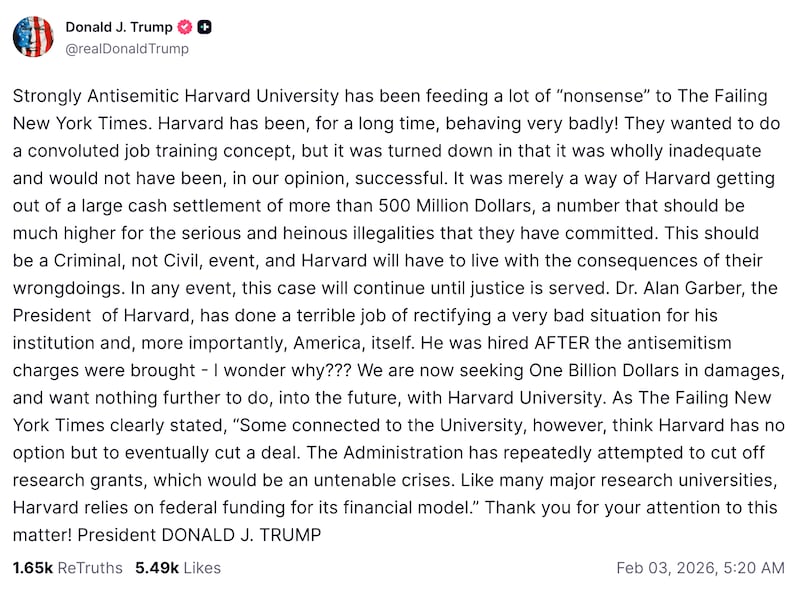
Task: Click the Donald J. Trump display name
Action: point(117,28)
